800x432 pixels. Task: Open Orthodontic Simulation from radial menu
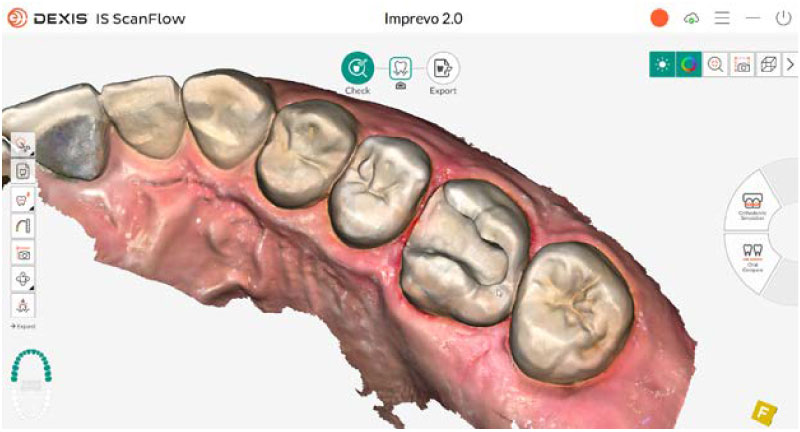752,206
